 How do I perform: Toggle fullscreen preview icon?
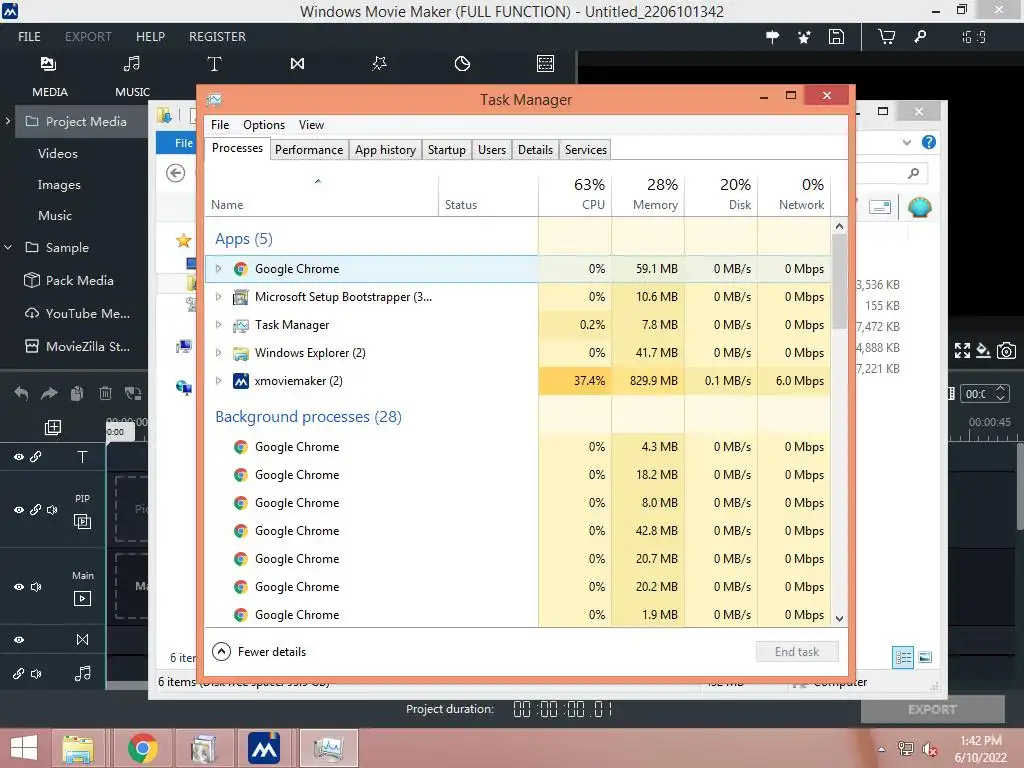pos(962,351)
